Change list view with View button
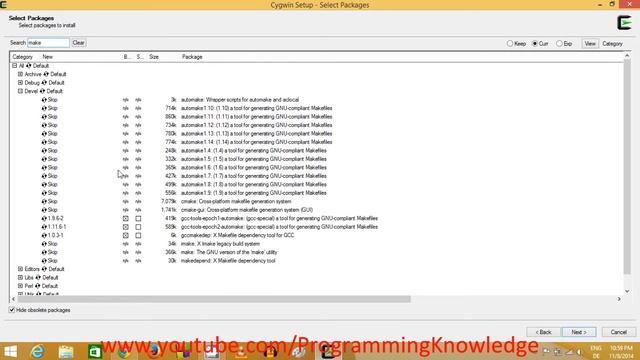Screen dimensions: 640x360 tap(590, 44)
